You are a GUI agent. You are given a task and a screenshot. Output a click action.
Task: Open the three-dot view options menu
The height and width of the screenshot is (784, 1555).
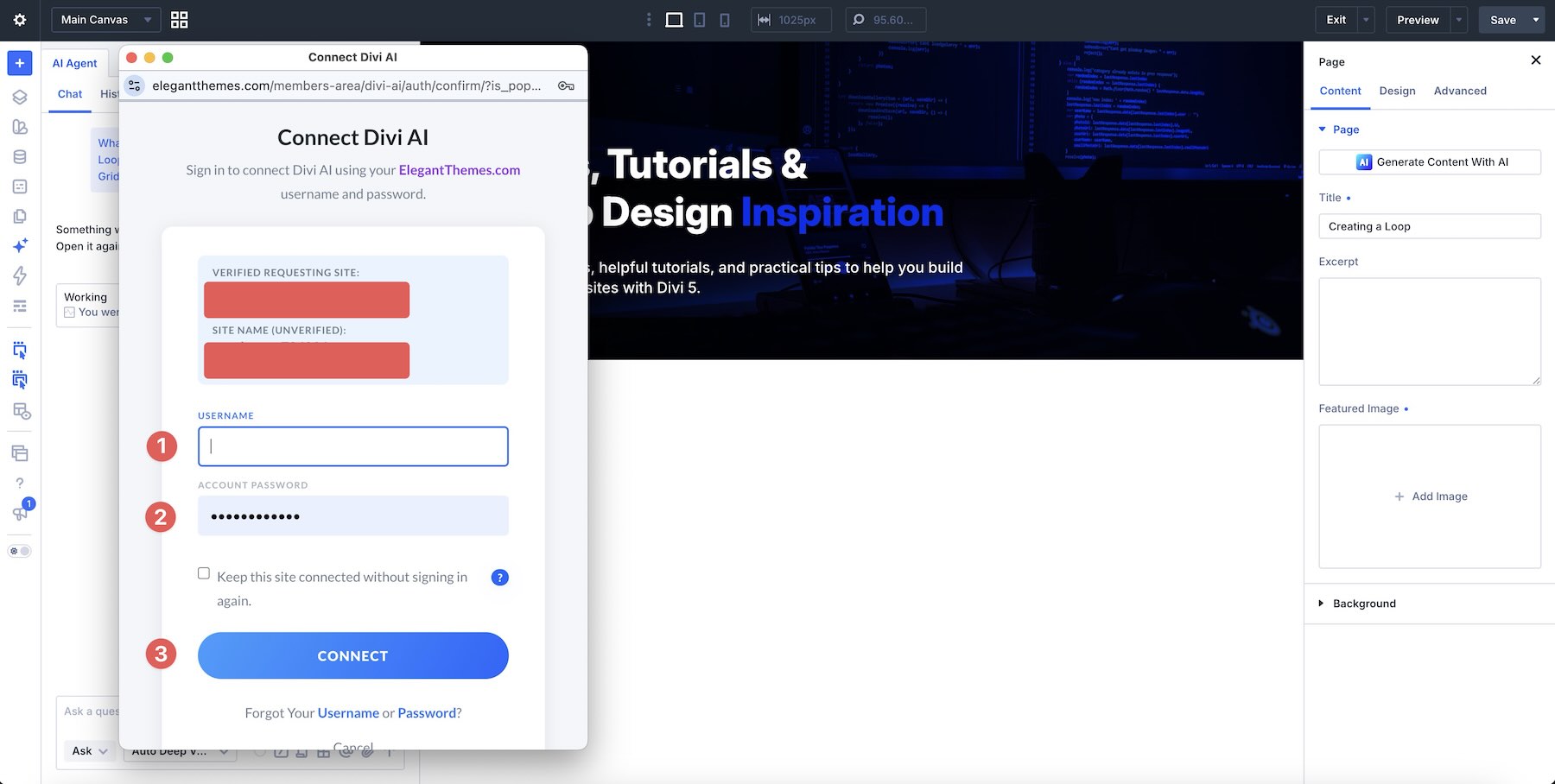[x=650, y=20]
